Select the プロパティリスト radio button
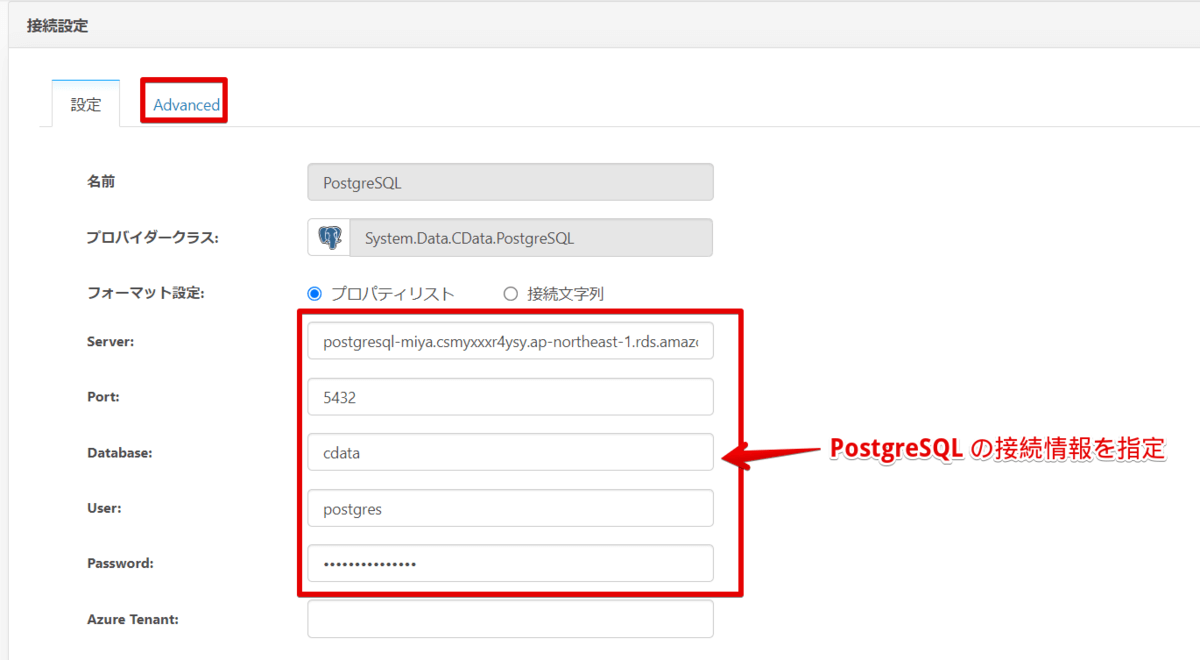The height and width of the screenshot is (660, 1200). coord(315,294)
